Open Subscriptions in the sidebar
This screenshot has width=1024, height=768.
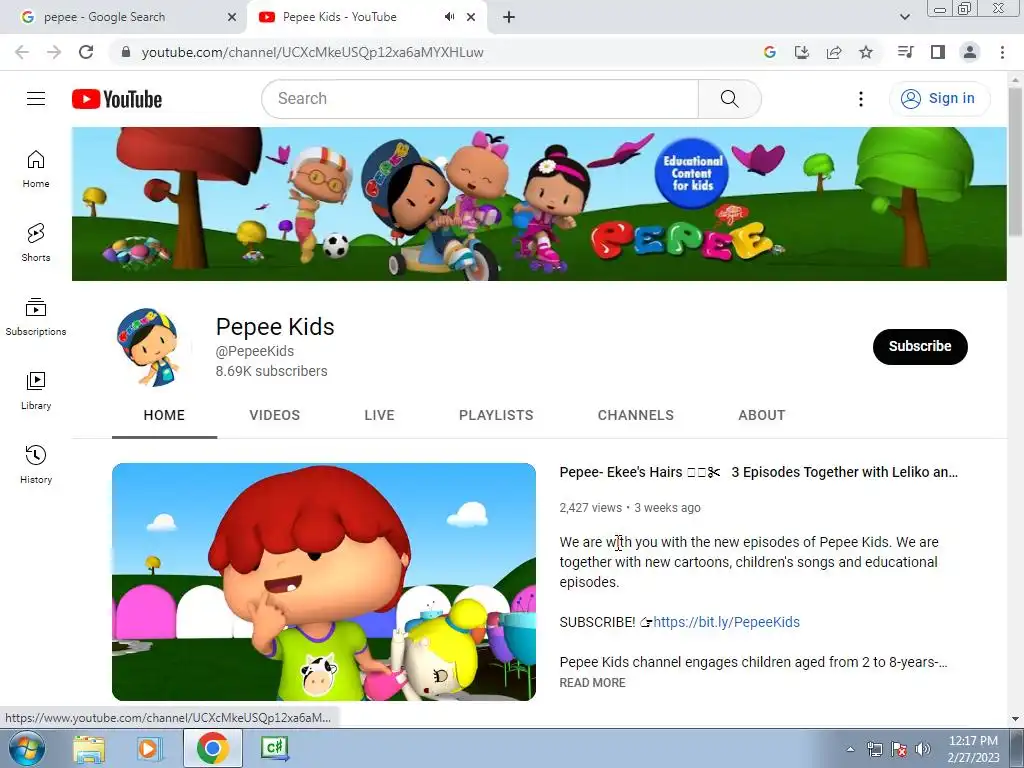(x=36, y=317)
